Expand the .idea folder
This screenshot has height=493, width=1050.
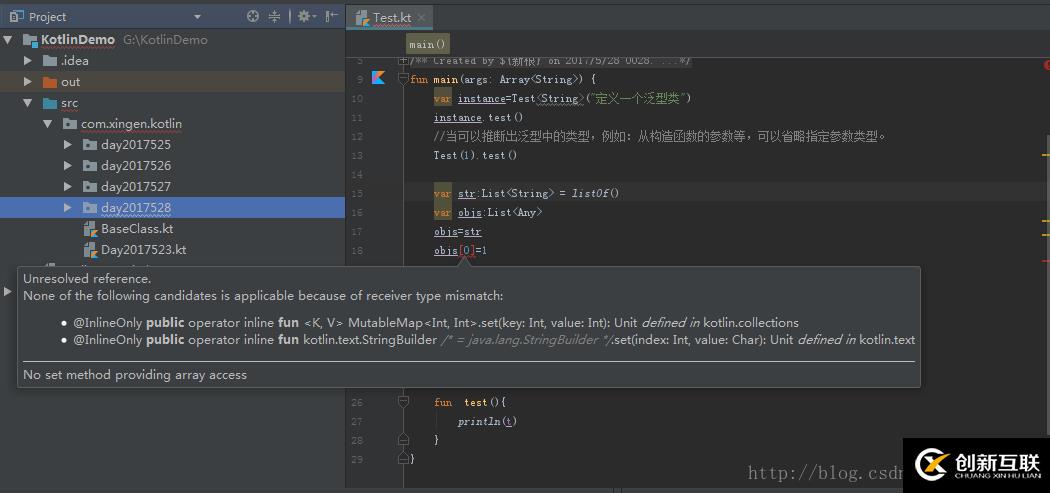pyautogui.click(x=29, y=61)
